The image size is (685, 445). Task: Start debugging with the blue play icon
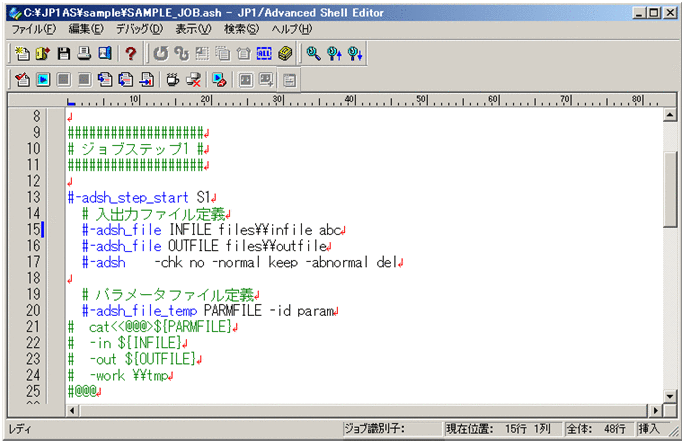pyautogui.click(x=43, y=79)
